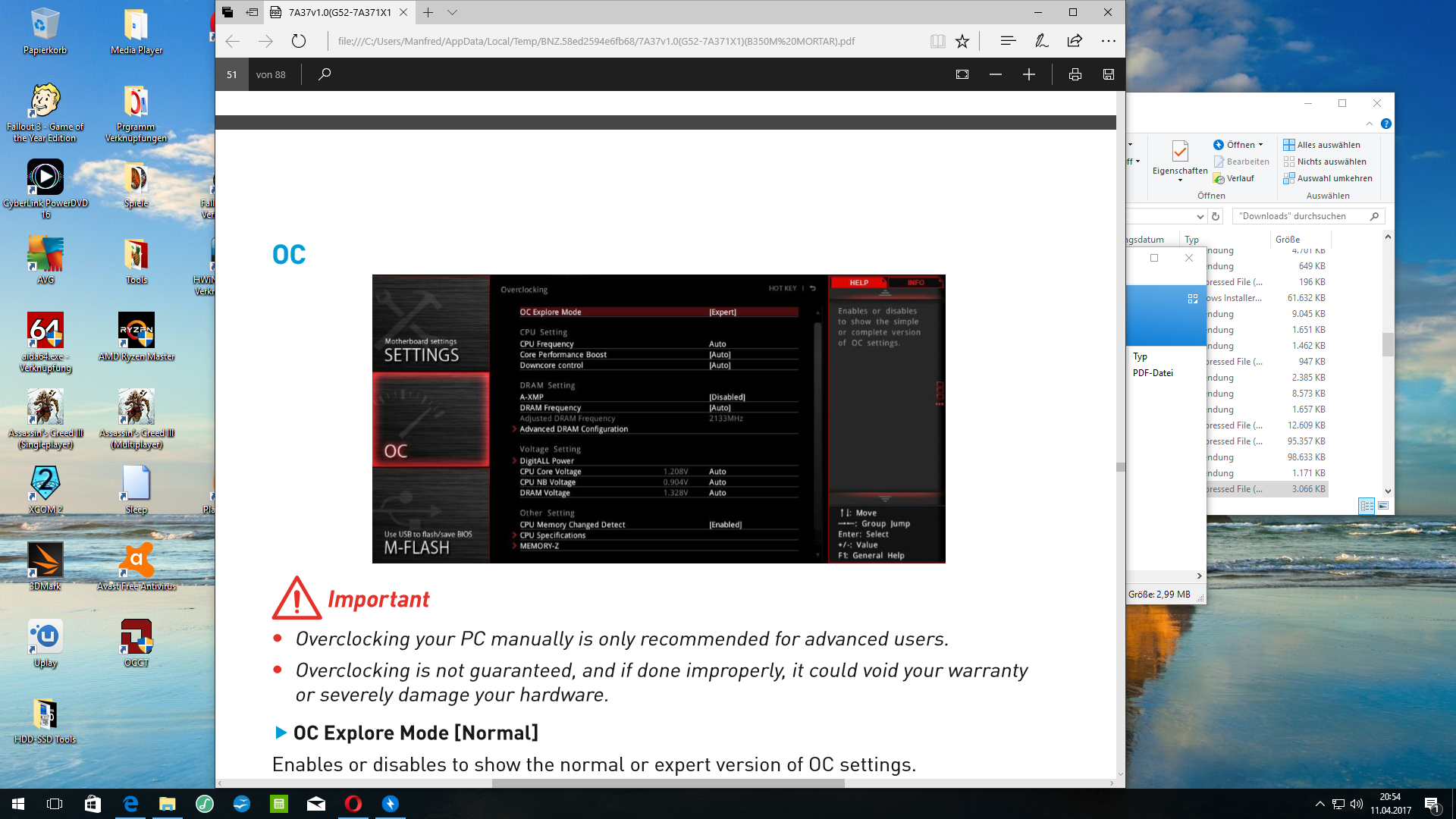Click the Make a Web Note pen icon
The height and width of the screenshot is (819, 1456).
1042,42
